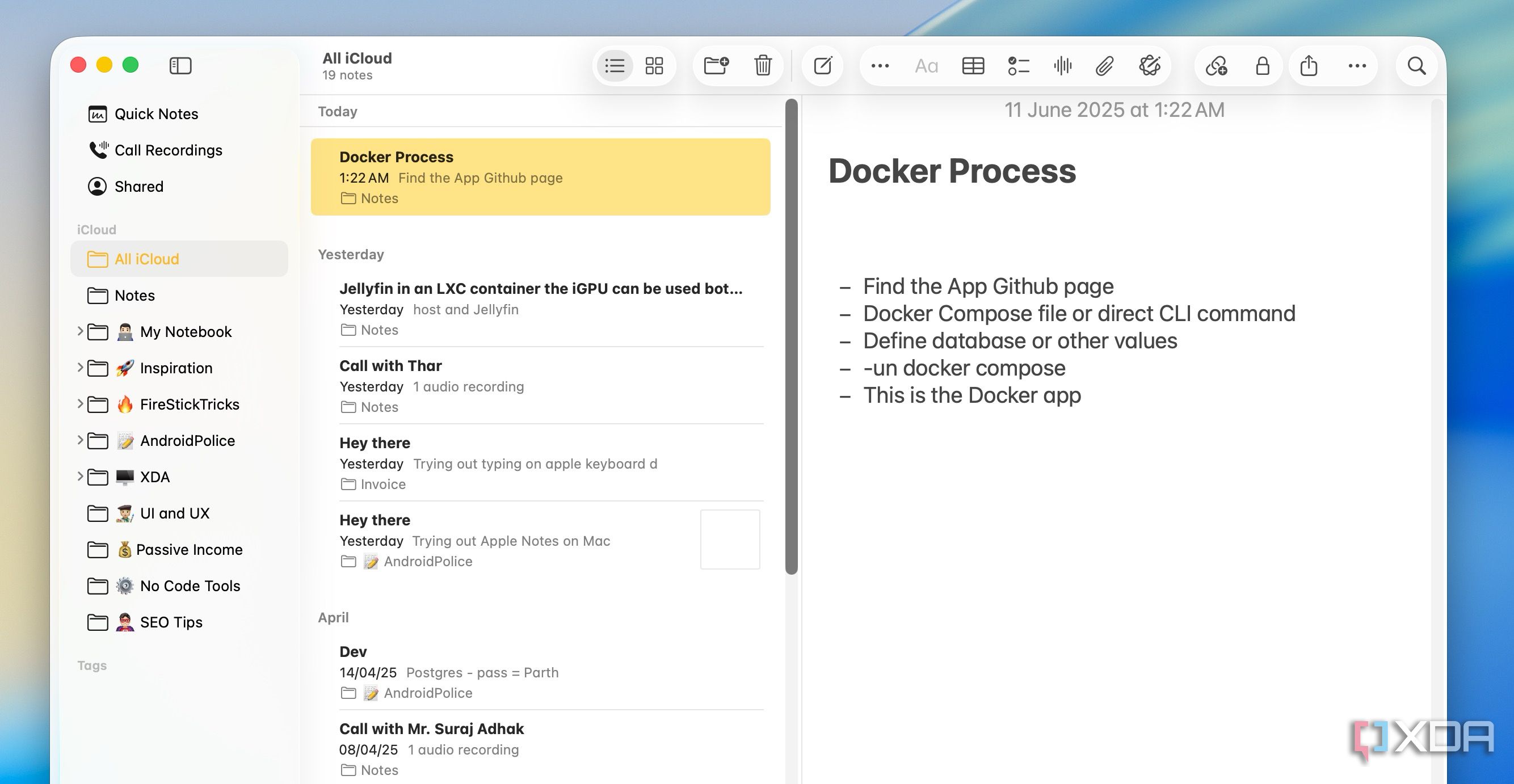Image resolution: width=1514 pixels, height=784 pixels.
Task: Open the Shared section
Action: click(179, 187)
